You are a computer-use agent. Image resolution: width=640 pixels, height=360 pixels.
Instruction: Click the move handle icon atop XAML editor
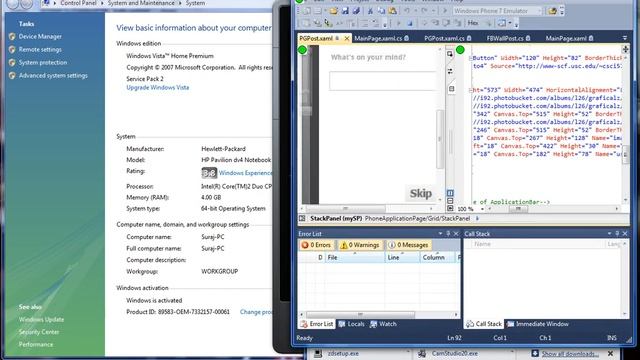pyautogui.click(x=625, y=49)
